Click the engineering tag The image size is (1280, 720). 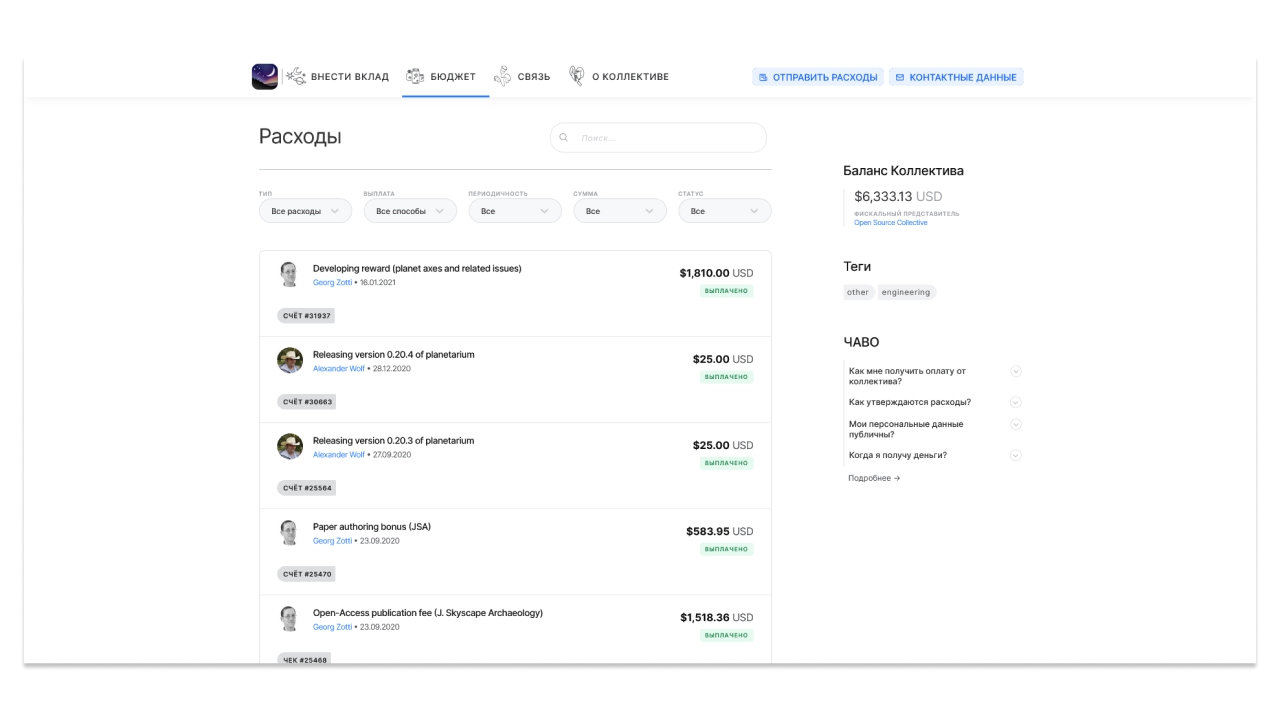906,292
